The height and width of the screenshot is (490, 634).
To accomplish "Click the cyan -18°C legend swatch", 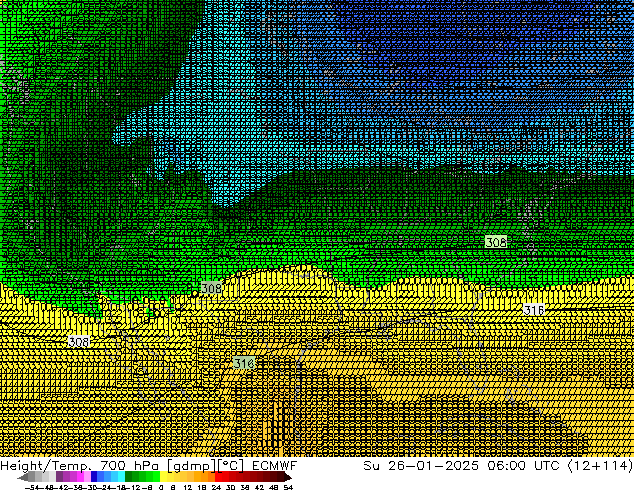I will [121, 478].
